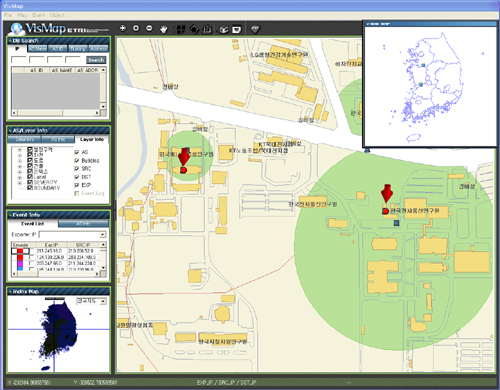Image resolution: width=500 pixels, height=390 pixels.
Task: Click red arrow marker on right green circle
Action: coord(387,193)
